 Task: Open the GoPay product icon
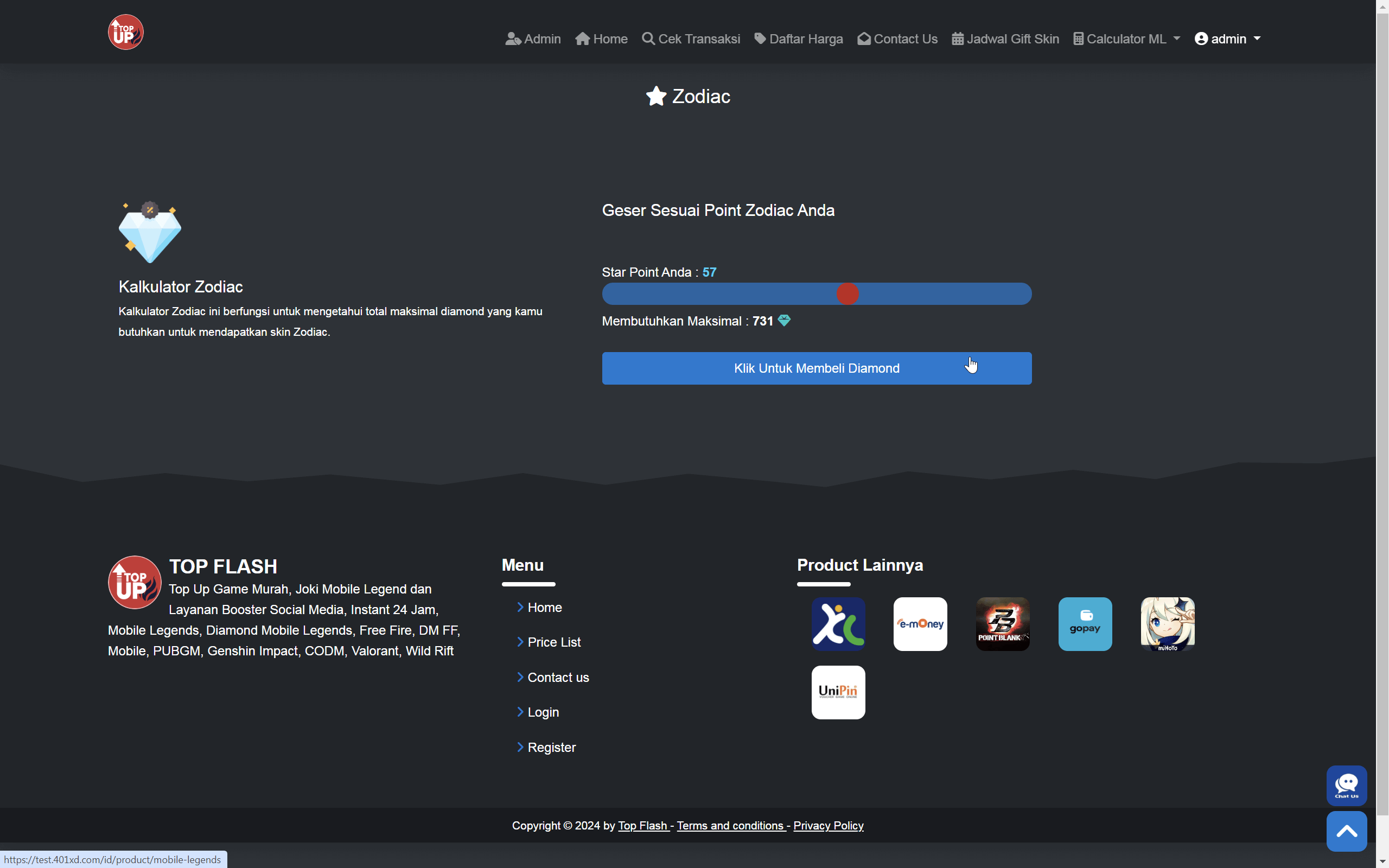1085,623
